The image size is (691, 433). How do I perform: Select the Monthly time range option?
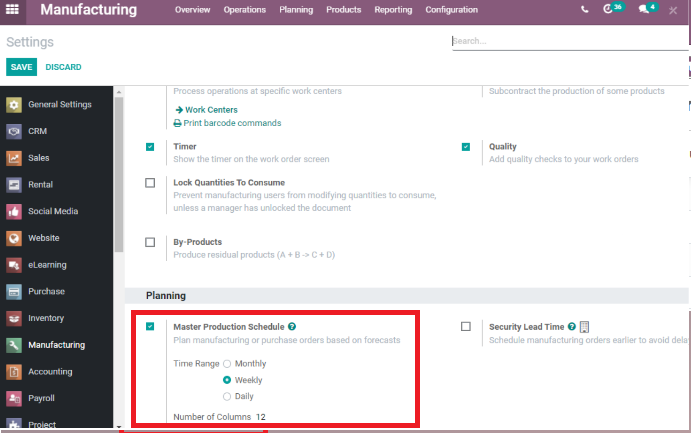click(227, 364)
